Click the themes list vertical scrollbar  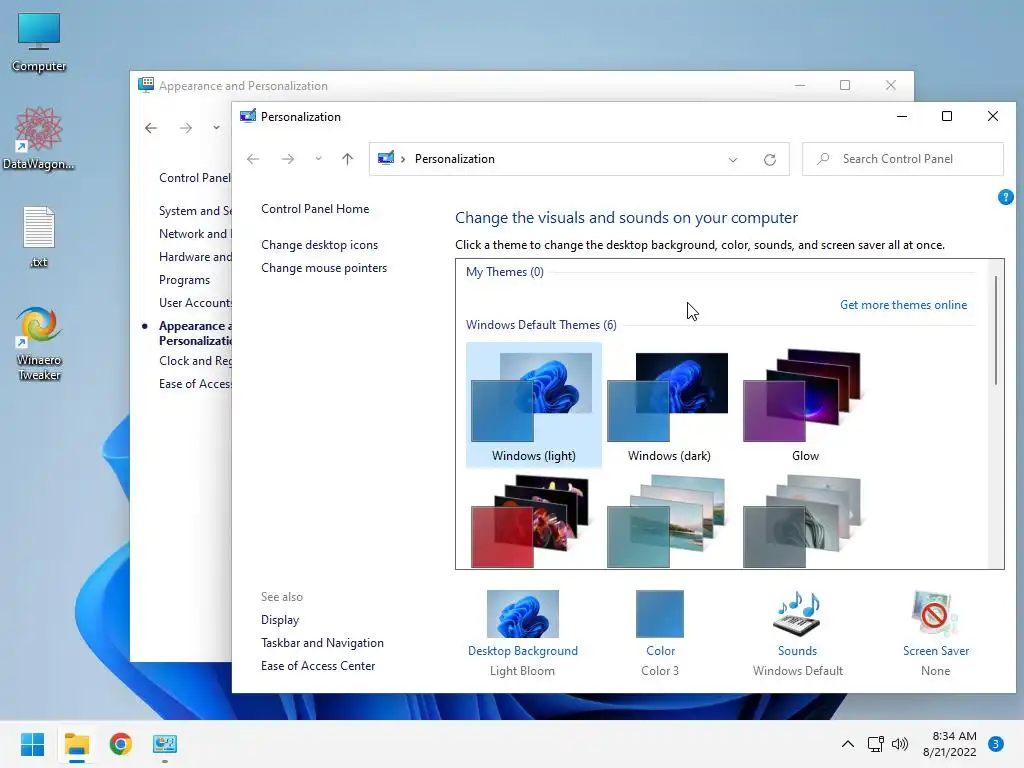click(x=996, y=330)
